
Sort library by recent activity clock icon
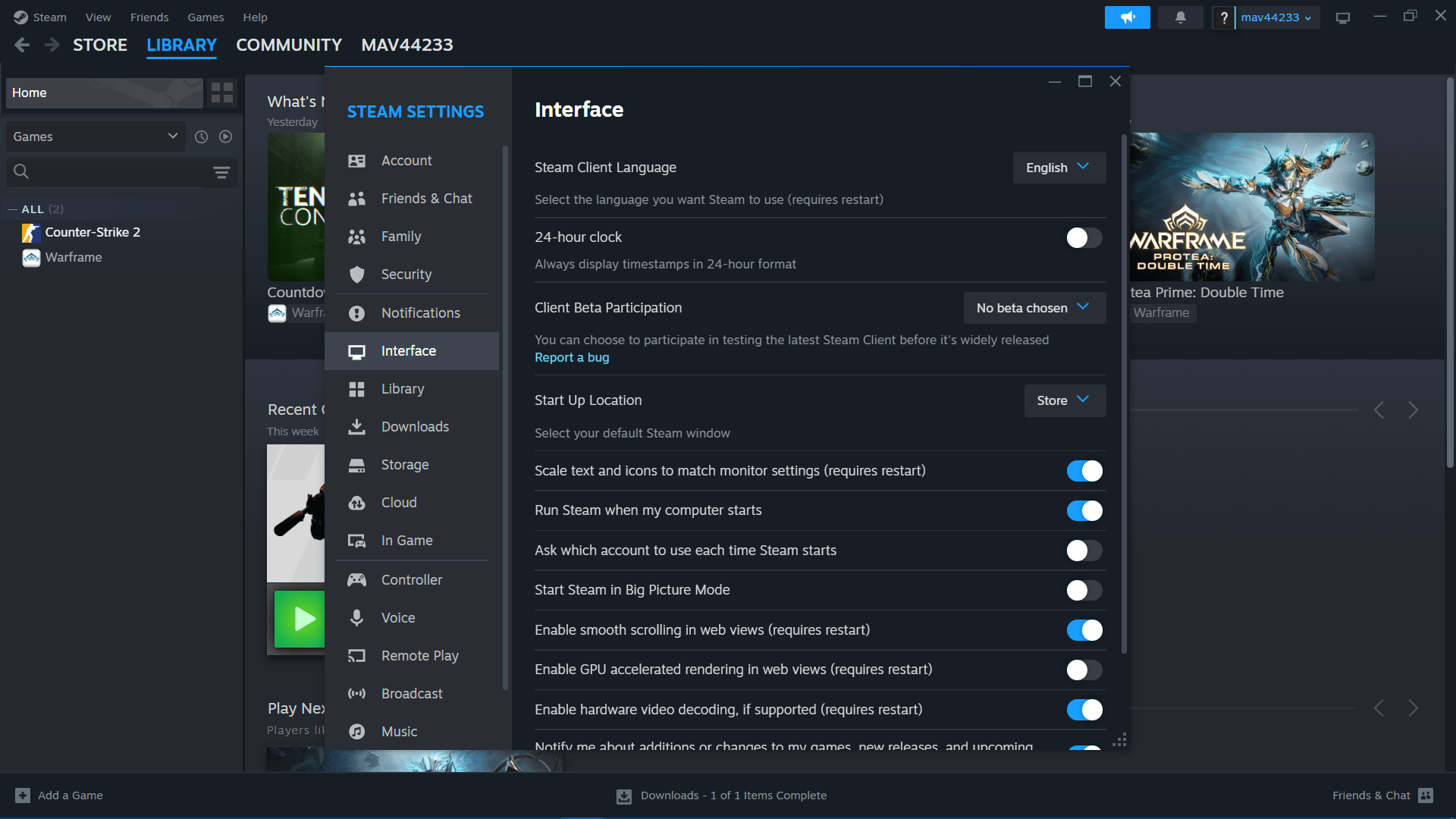[x=201, y=136]
